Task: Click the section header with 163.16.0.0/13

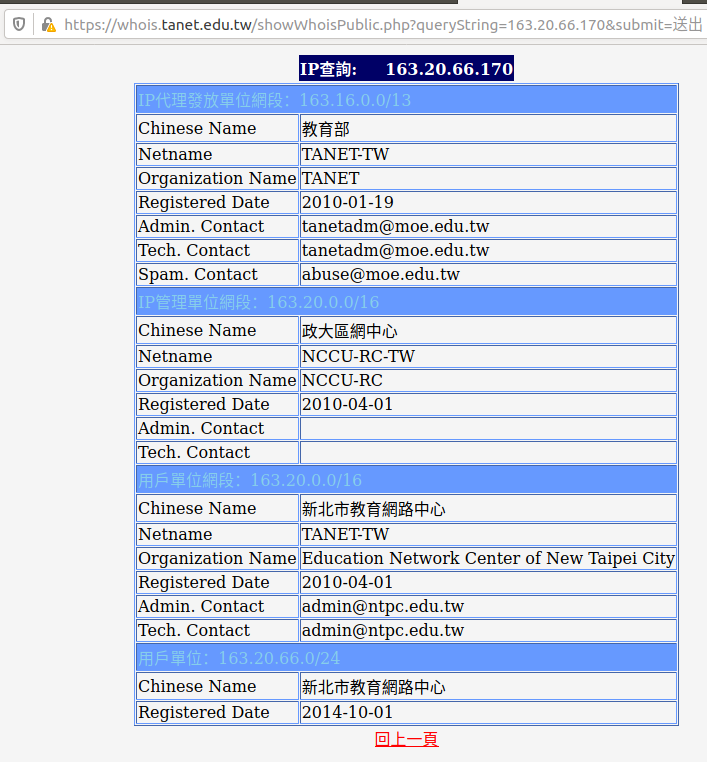Action: (x=407, y=100)
